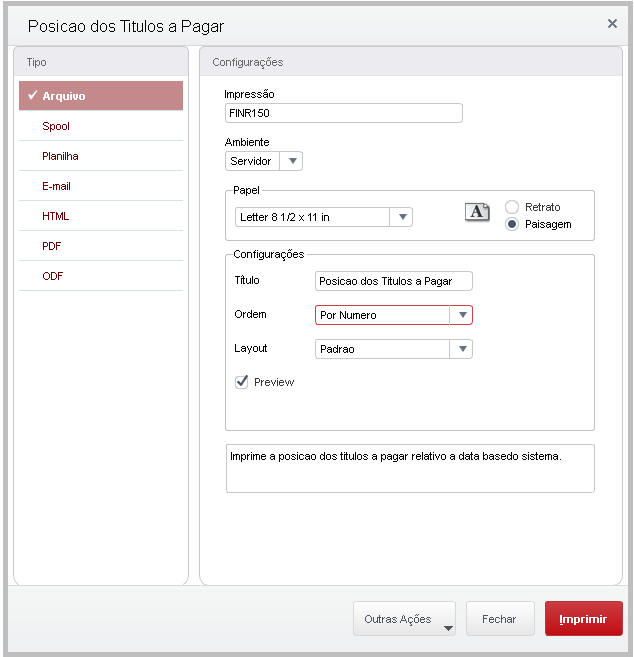Screen dimensions: 634x657
Task: Open the Ambiente Servidor dropdown
Action: [x=264, y=161]
